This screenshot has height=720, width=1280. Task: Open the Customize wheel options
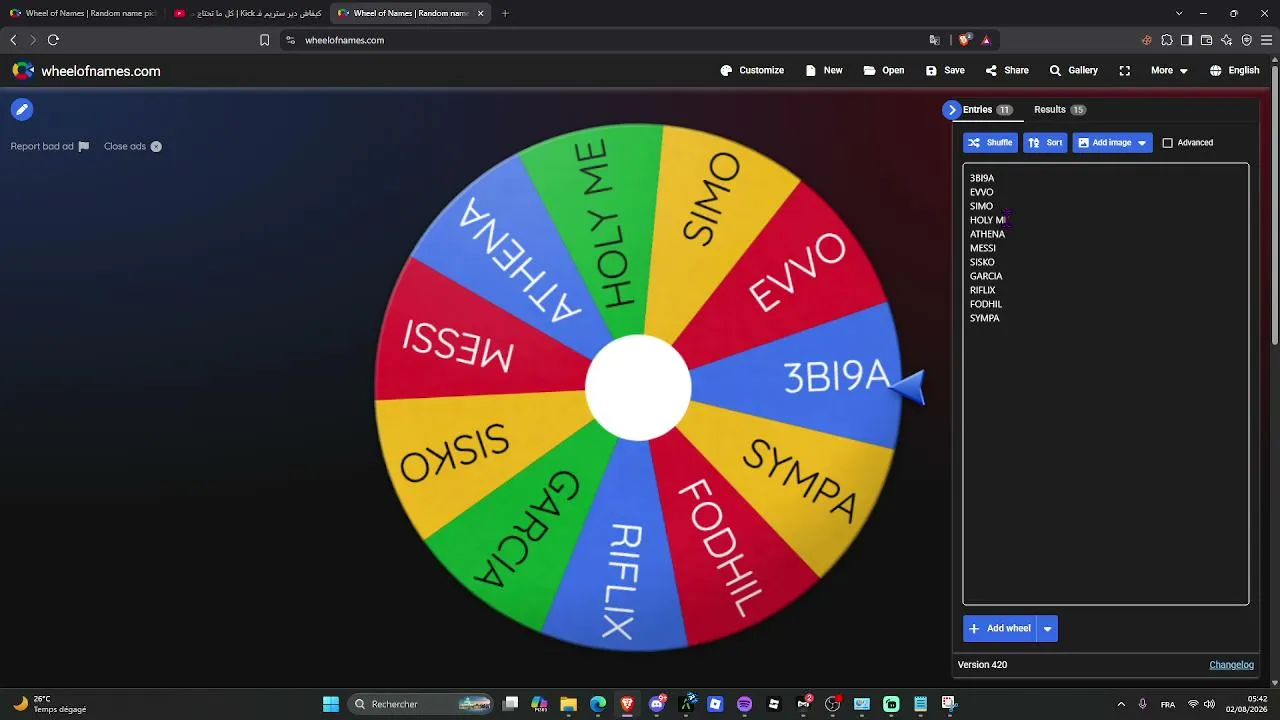click(752, 71)
